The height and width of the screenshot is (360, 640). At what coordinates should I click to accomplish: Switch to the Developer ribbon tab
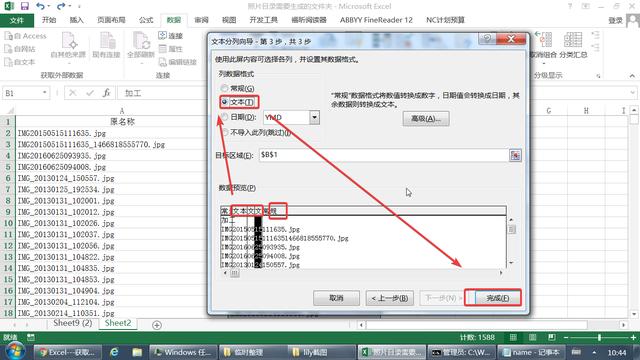[264, 20]
